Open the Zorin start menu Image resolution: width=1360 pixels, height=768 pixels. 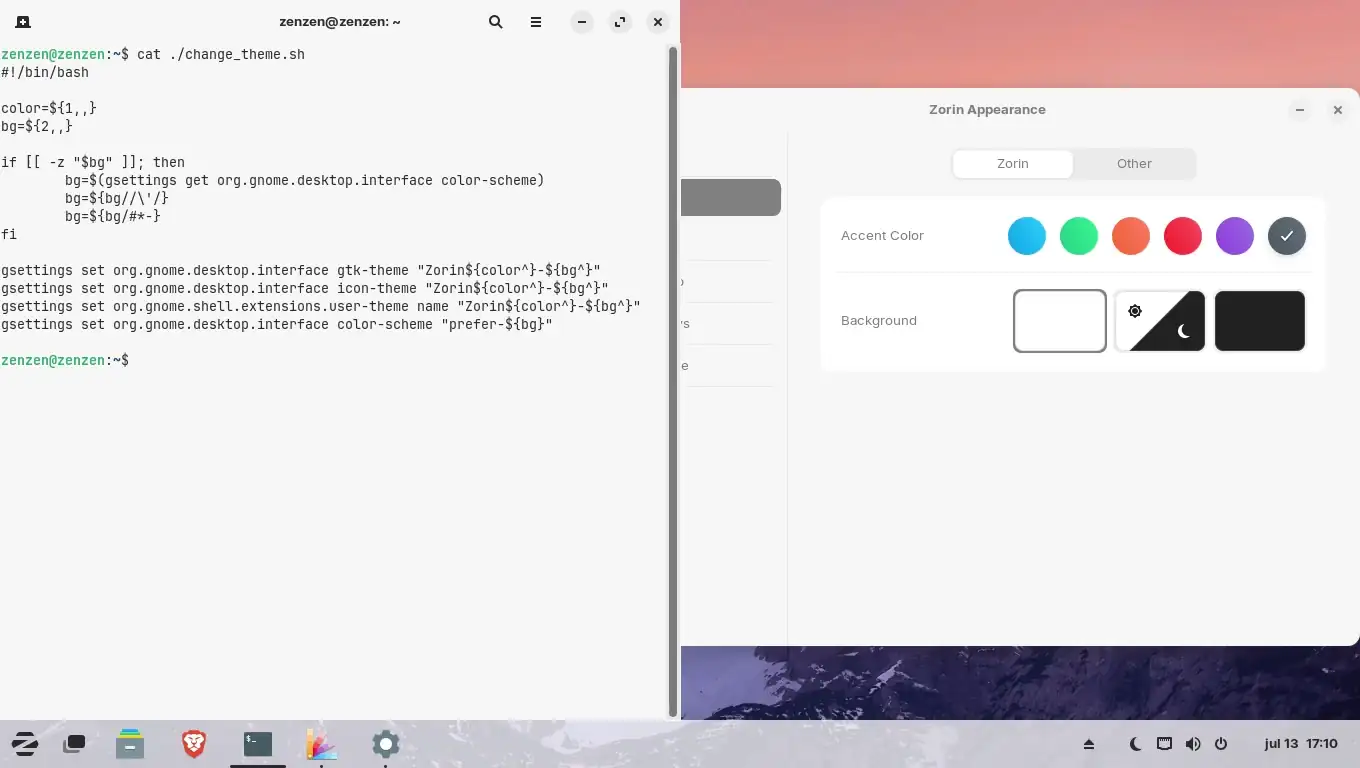24,744
